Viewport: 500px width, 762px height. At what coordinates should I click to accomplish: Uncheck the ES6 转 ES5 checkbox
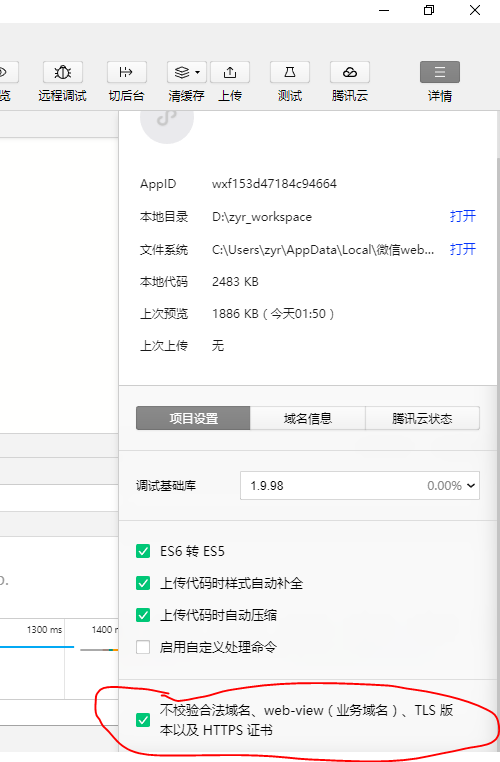[143, 551]
